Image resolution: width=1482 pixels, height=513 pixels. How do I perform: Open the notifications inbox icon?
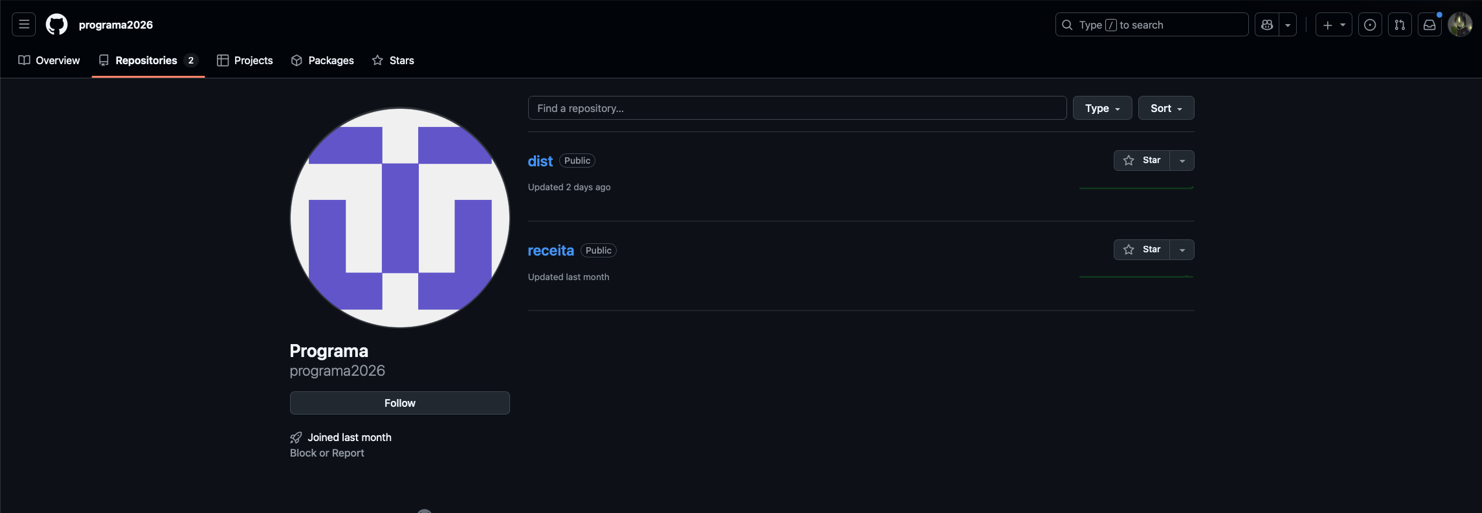[x=1430, y=25]
